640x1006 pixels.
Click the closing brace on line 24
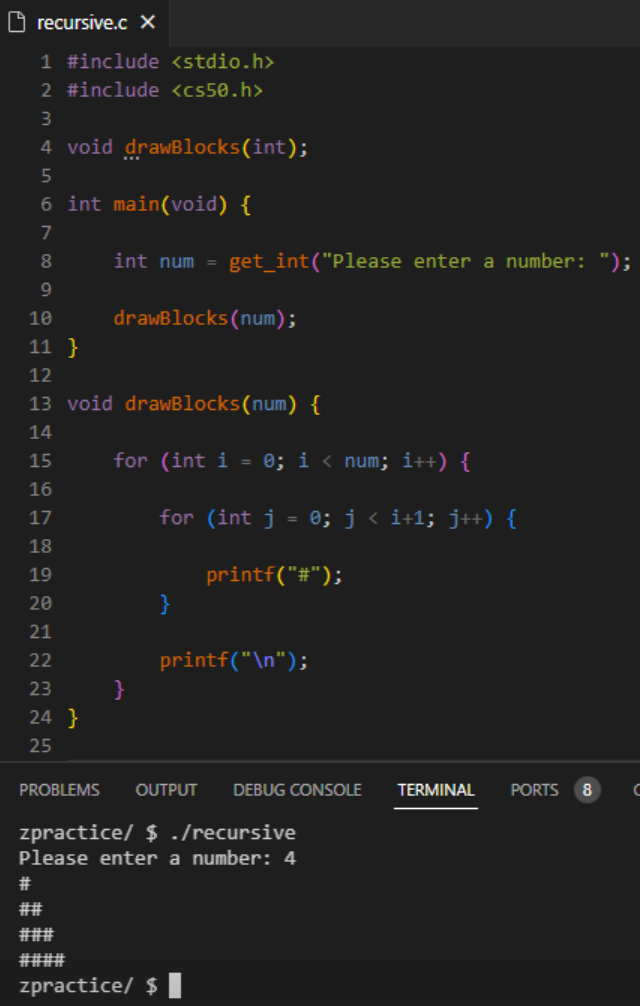tap(72, 717)
